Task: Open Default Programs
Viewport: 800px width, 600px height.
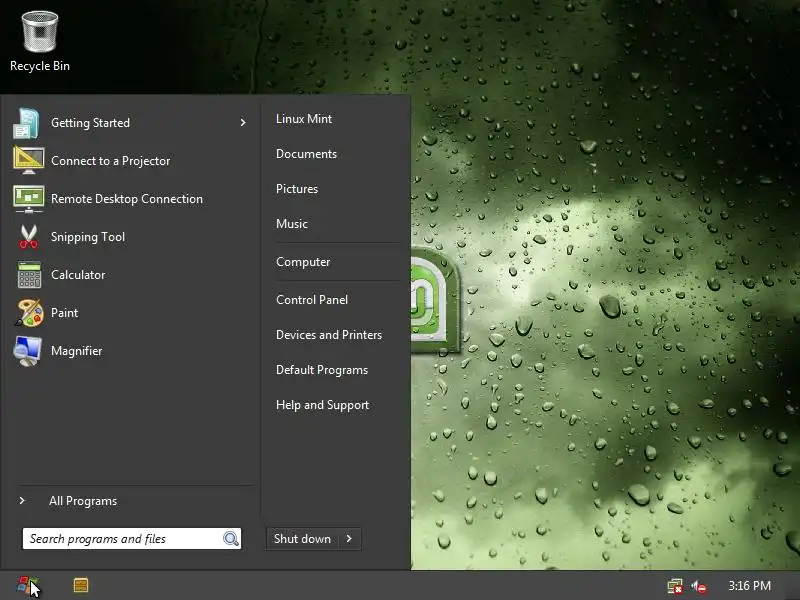Action: [322, 370]
